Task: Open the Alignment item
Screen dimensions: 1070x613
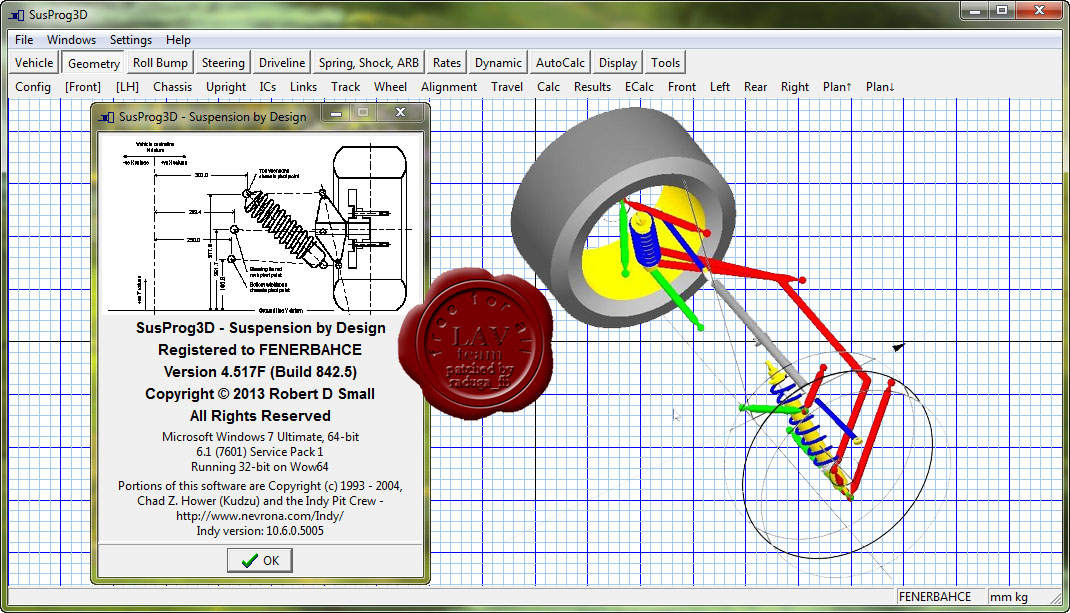Action: click(x=448, y=87)
